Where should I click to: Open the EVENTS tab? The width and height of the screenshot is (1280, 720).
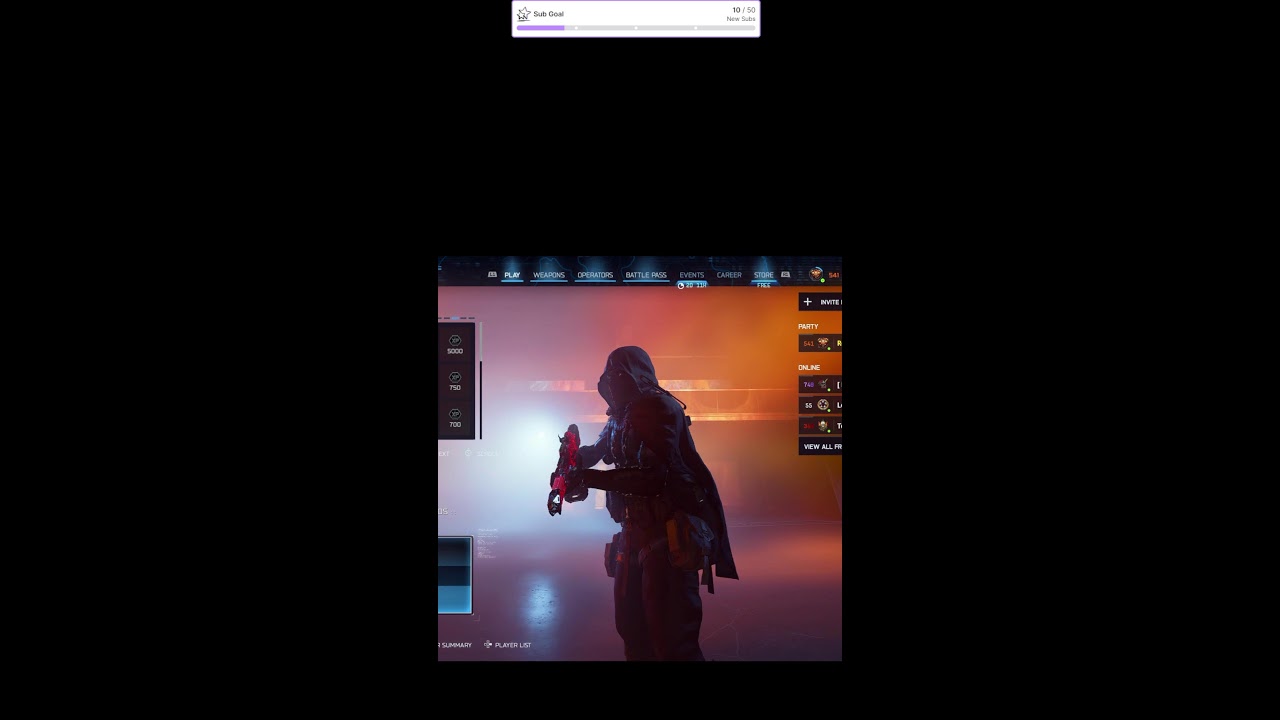click(692, 275)
